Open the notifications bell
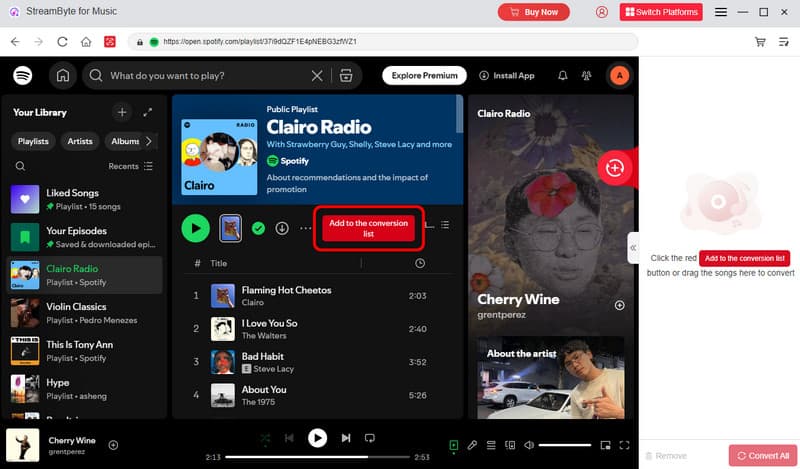The height and width of the screenshot is (469, 800). coord(562,75)
